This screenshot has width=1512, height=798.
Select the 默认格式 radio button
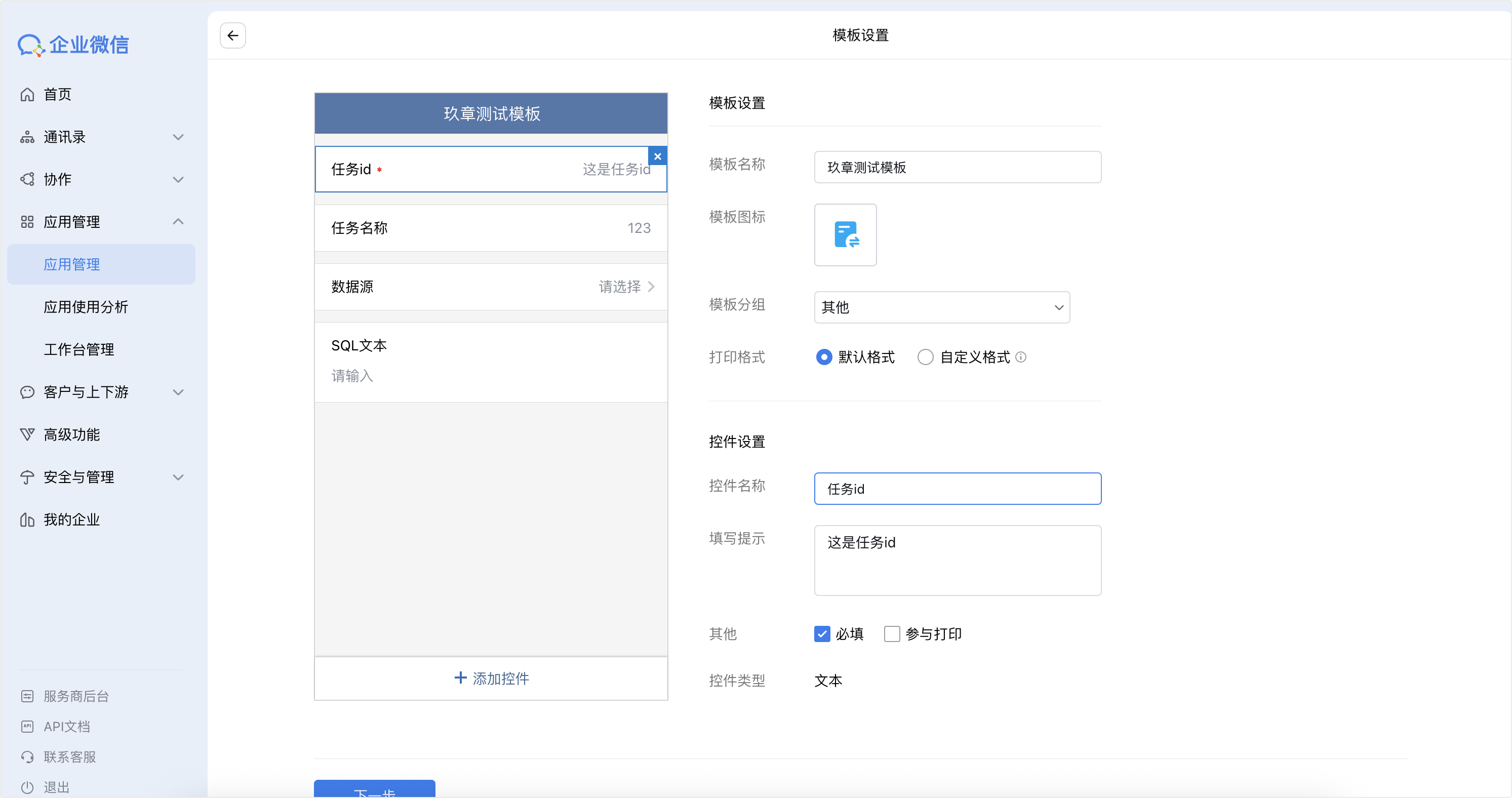pyautogui.click(x=824, y=357)
